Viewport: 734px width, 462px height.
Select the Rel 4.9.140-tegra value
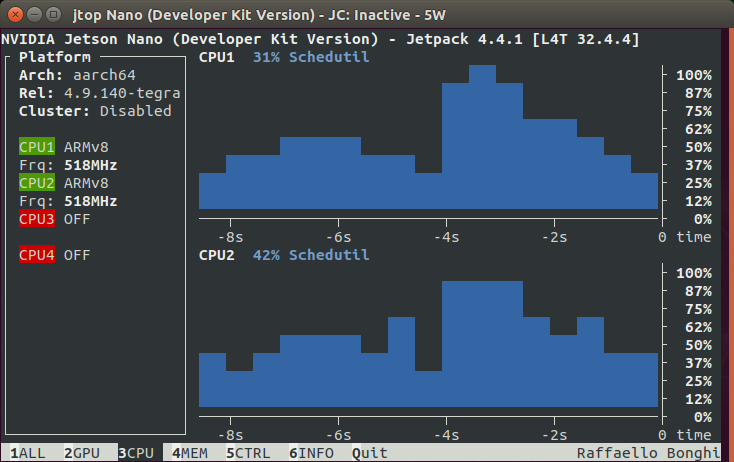point(122,93)
